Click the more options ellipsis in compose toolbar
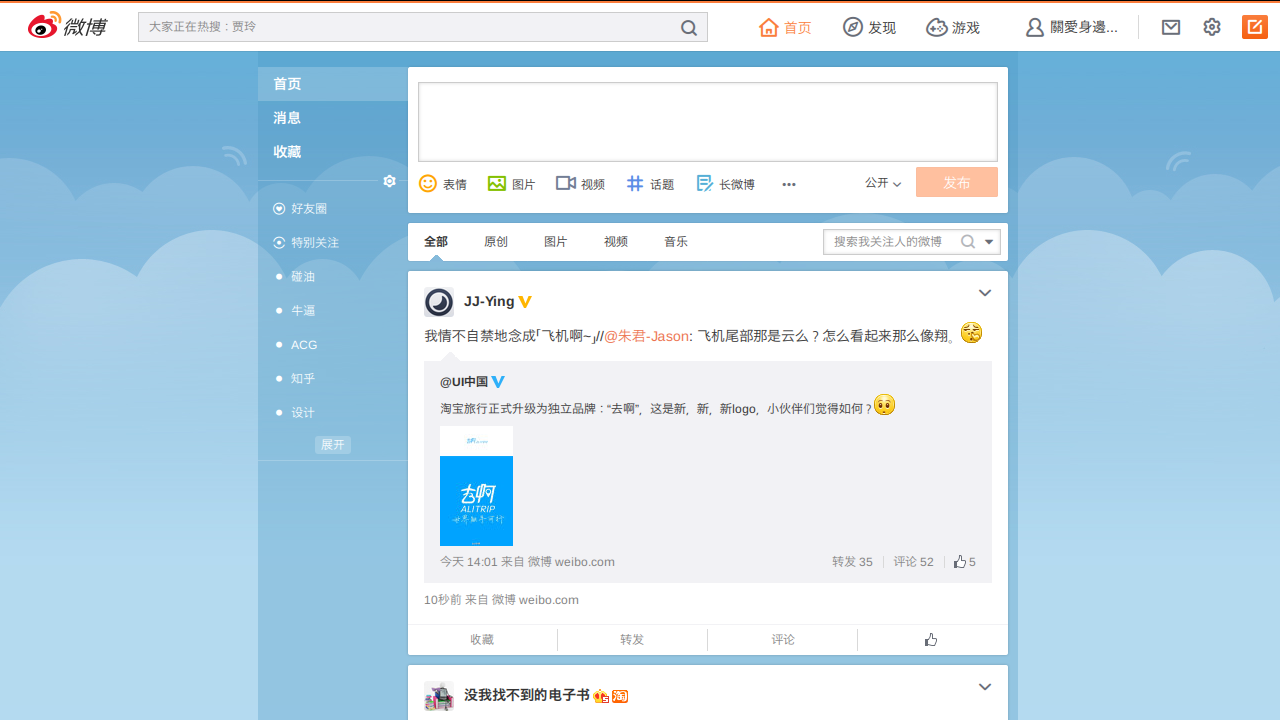This screenshot has height=720, width=1280. click(x=789, y=184)
